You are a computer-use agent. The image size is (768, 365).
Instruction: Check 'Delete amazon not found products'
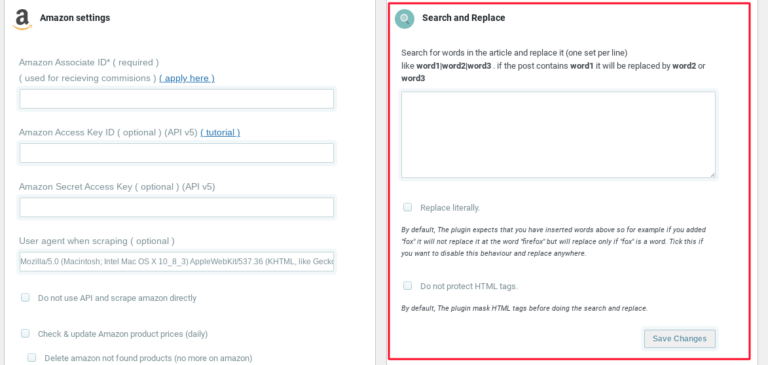(32, 358)
